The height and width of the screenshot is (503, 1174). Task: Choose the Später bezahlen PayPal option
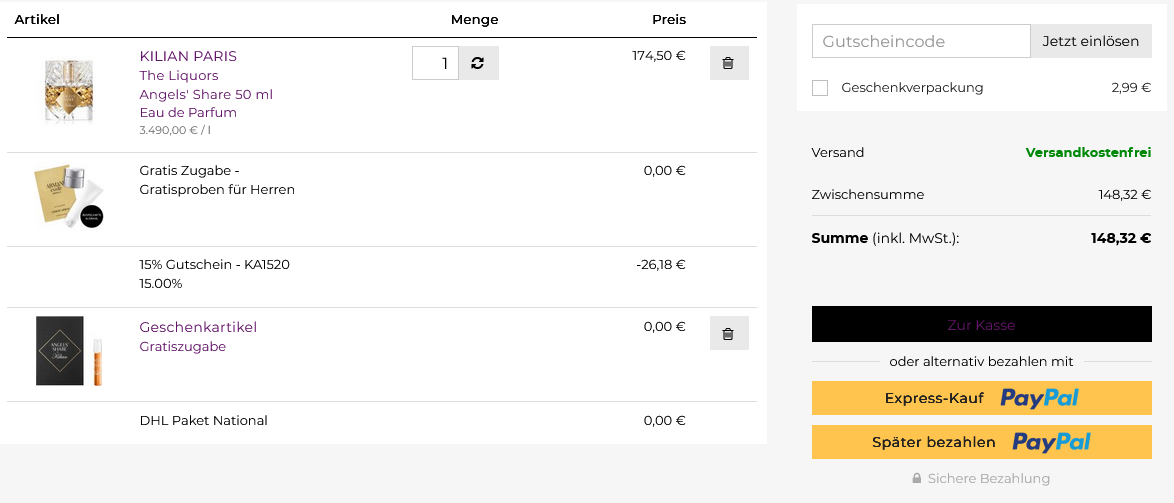pos(981,442)
